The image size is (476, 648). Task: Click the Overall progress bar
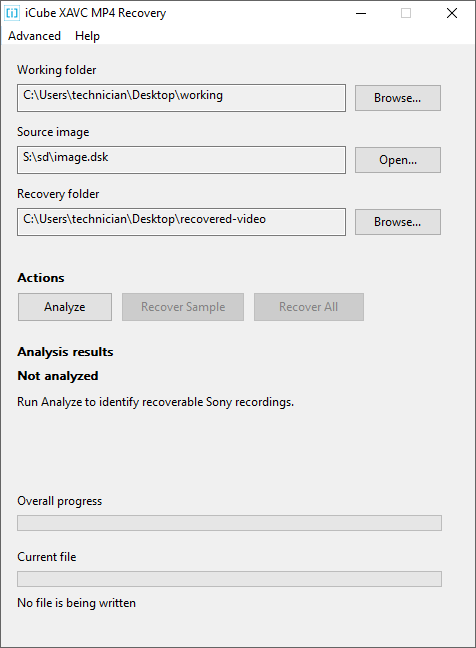(x=229, y=523)
